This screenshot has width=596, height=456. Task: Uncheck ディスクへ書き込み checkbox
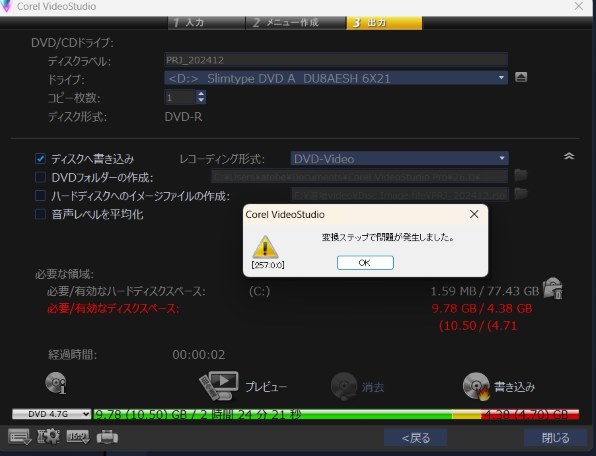coord(40,158)
